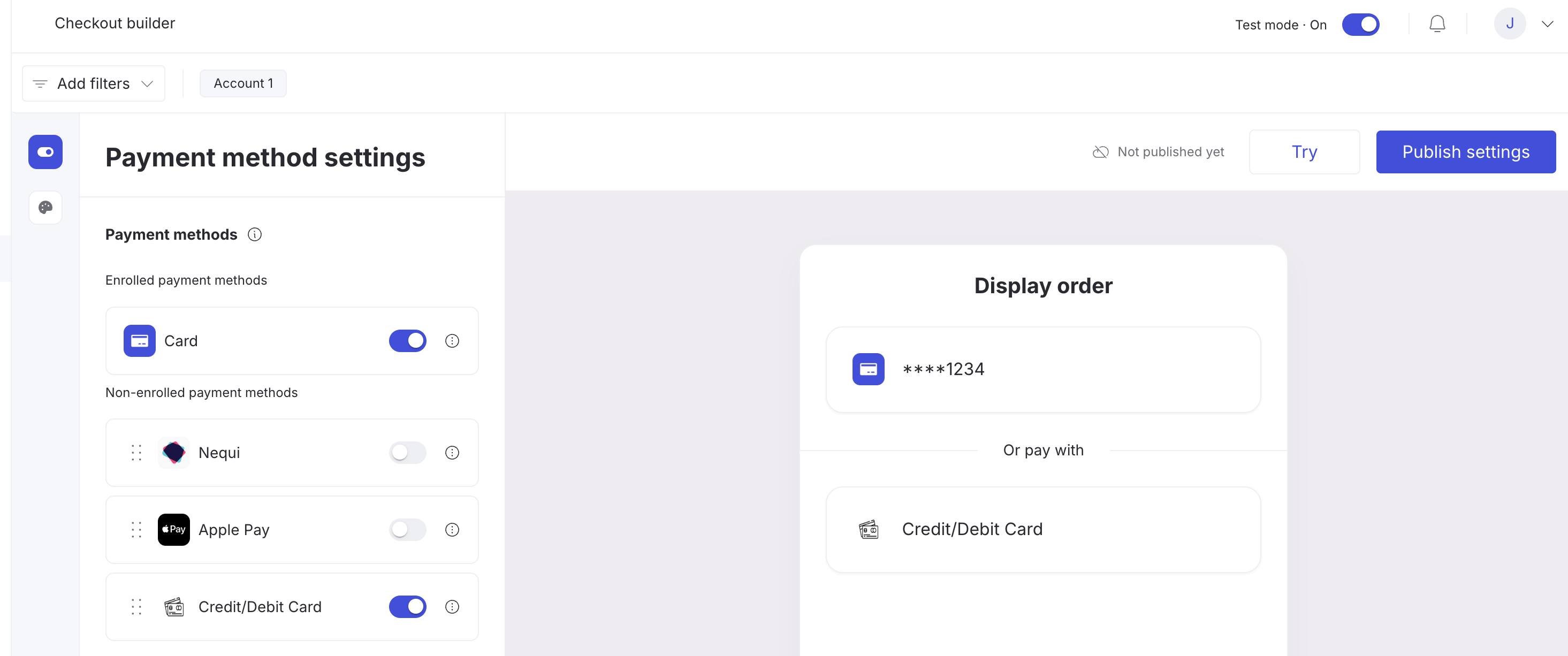Click info icon next to Payment methods heading
The height and width of the screenshot is (656, 1568).
(254, 234)
